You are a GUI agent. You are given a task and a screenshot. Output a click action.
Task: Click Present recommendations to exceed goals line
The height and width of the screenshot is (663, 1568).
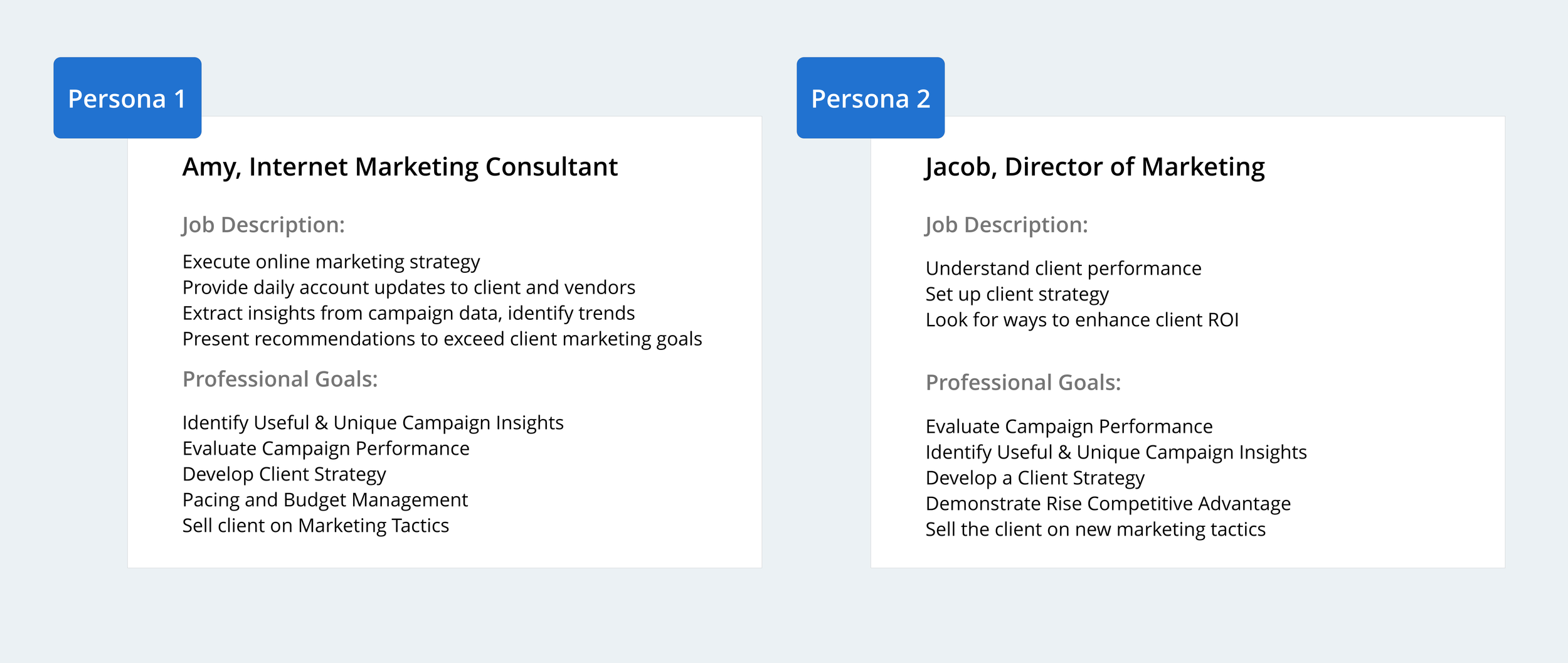coord(442,339)
